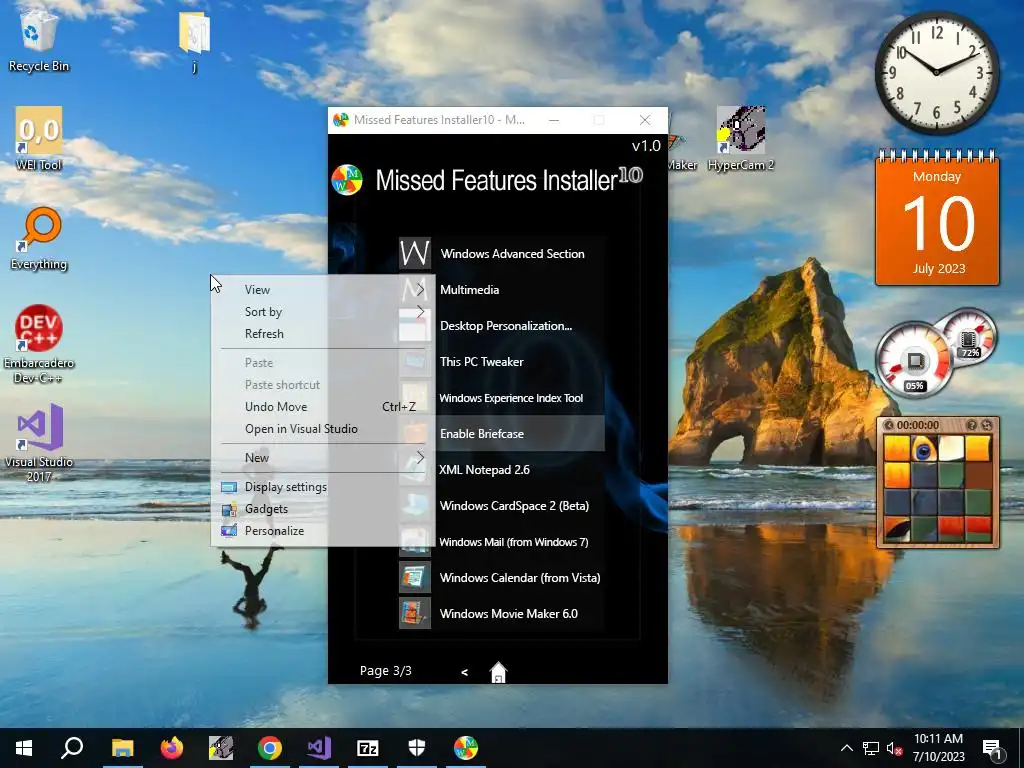Click the muted volume tray icon

tap(894, 748)
